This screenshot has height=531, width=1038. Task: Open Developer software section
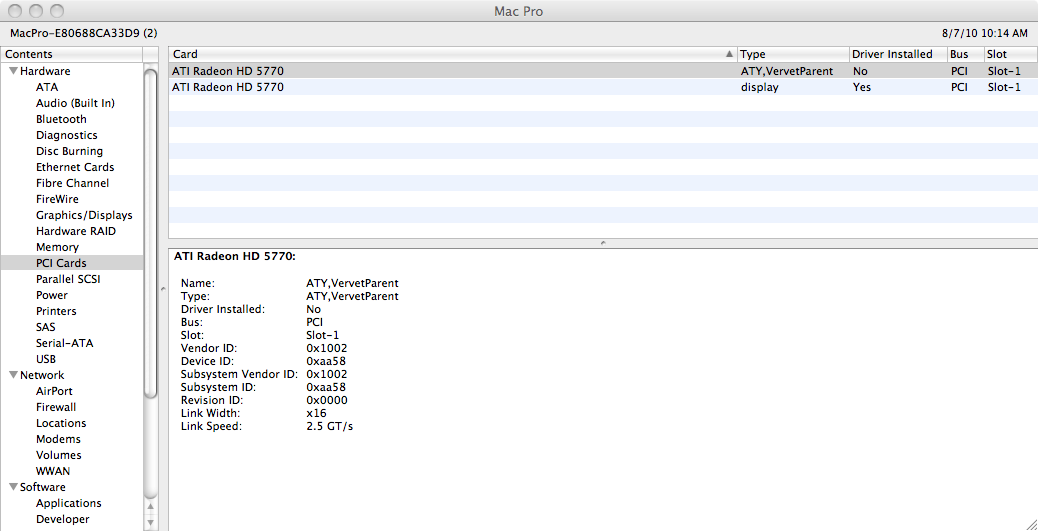(63, 519)
